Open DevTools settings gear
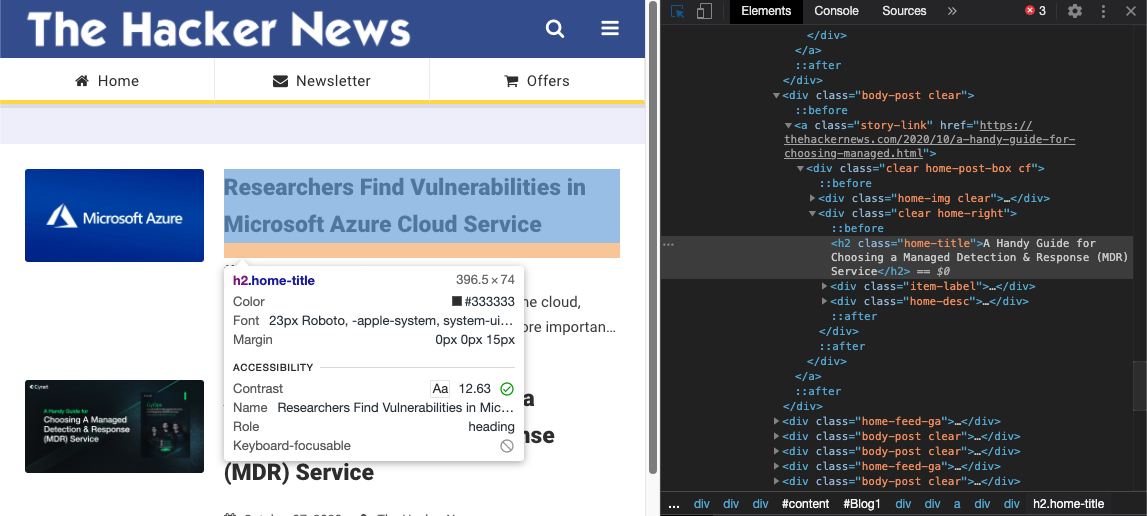Image resolution: width=1147 pixels, height=516 pixels. pos(1075,11)
